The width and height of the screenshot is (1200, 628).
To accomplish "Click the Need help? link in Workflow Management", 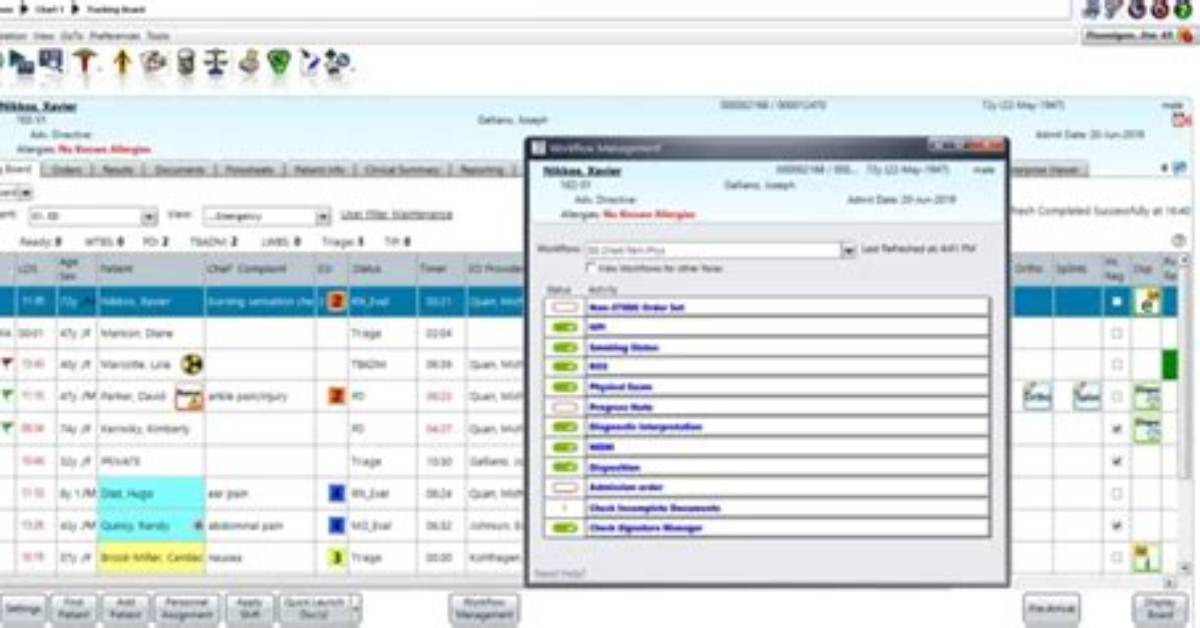I will (560, 574).
